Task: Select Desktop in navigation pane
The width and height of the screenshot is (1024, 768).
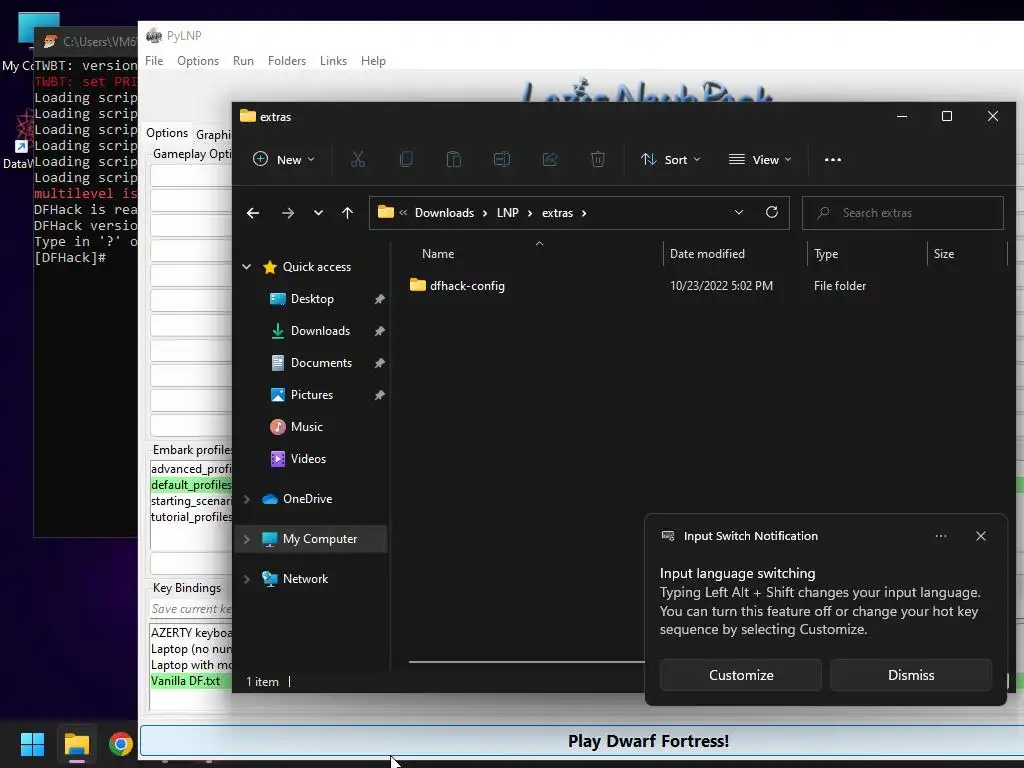Action: click(312, 299)
